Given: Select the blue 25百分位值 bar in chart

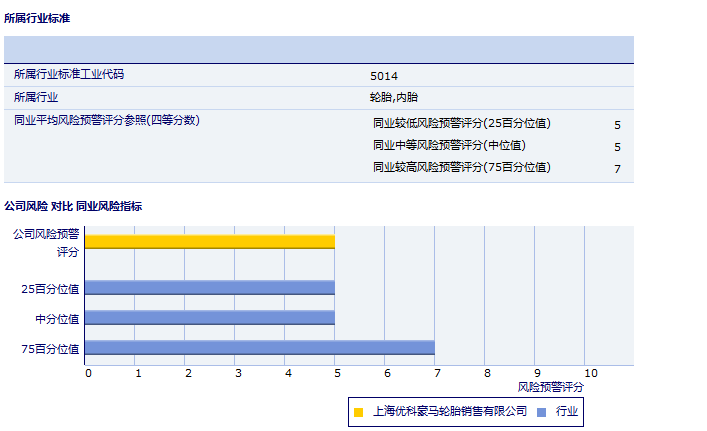Looking at the screenshot, I should coord(209,288).
